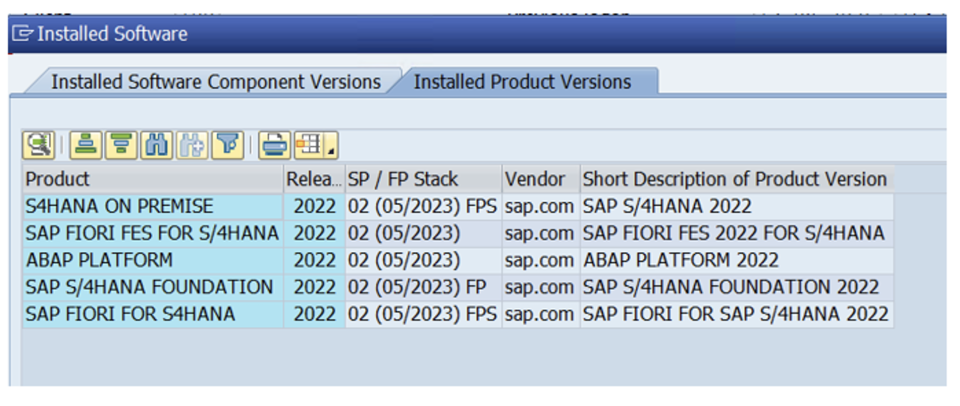This screenshot has height=406, width=960.
Task: Select the SAP S/4HANA FOUNDATION product cell
Action: click(149, 287)
